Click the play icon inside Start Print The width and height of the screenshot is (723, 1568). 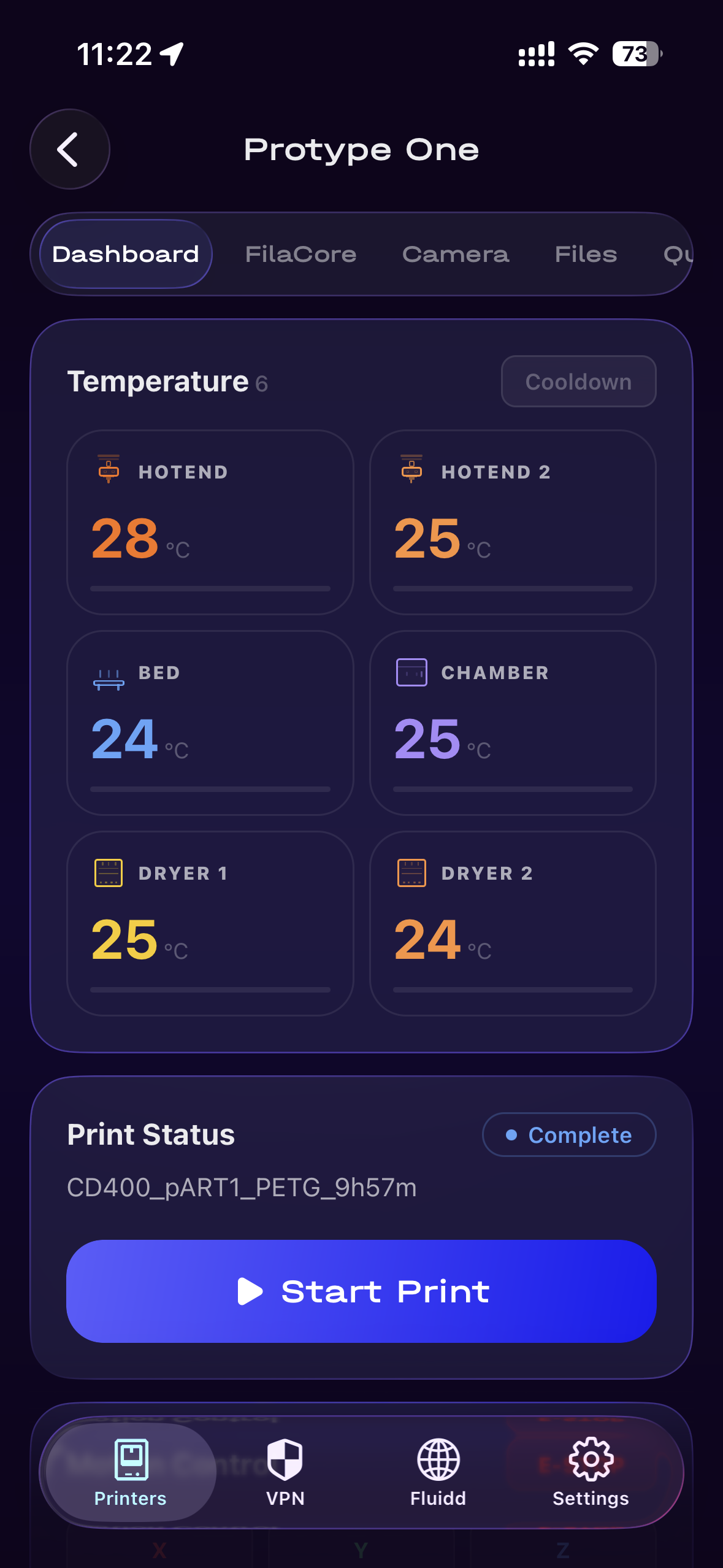[251, 1291]
